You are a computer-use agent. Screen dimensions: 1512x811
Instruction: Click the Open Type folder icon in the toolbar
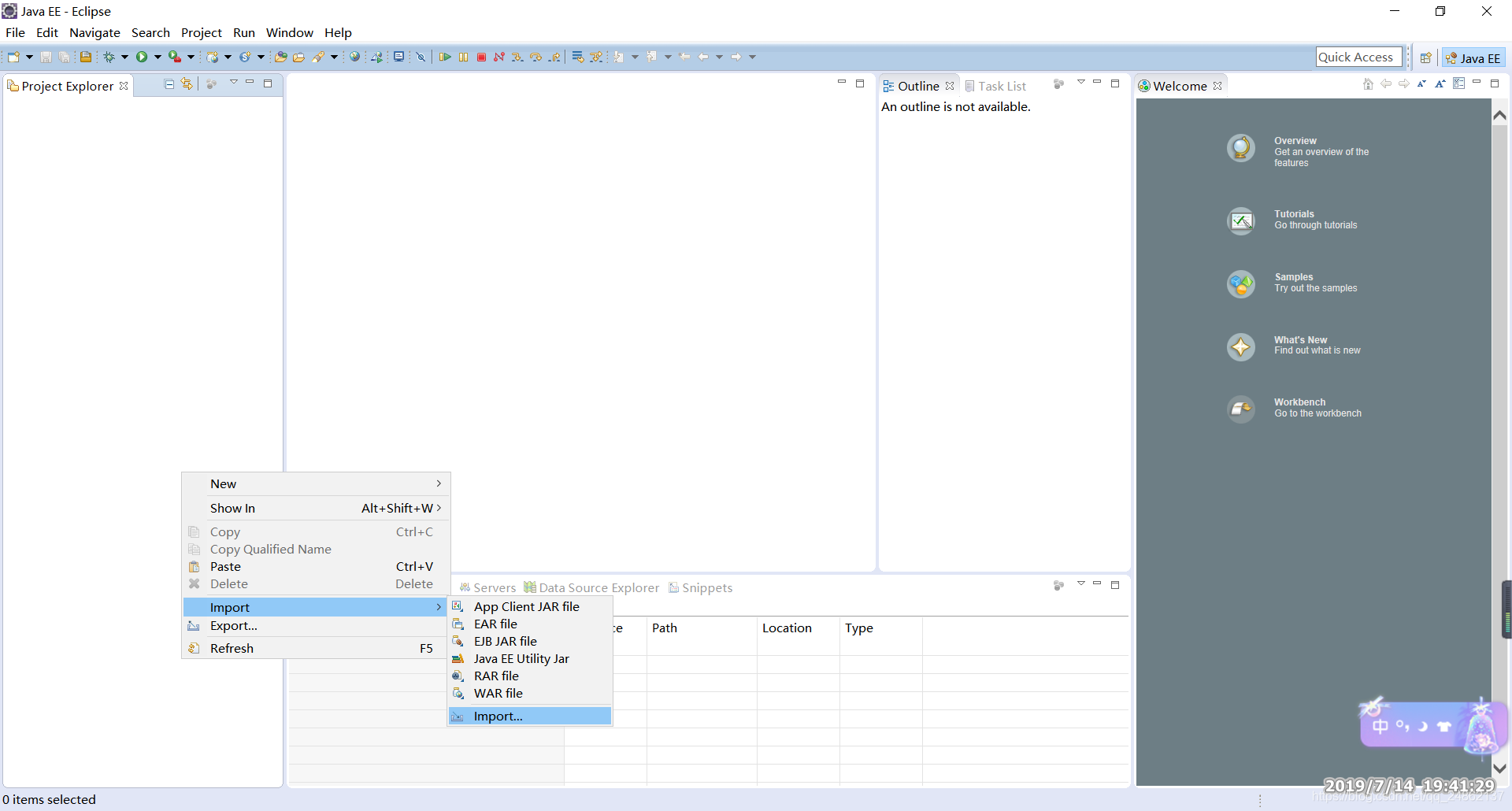coord(280,57)
